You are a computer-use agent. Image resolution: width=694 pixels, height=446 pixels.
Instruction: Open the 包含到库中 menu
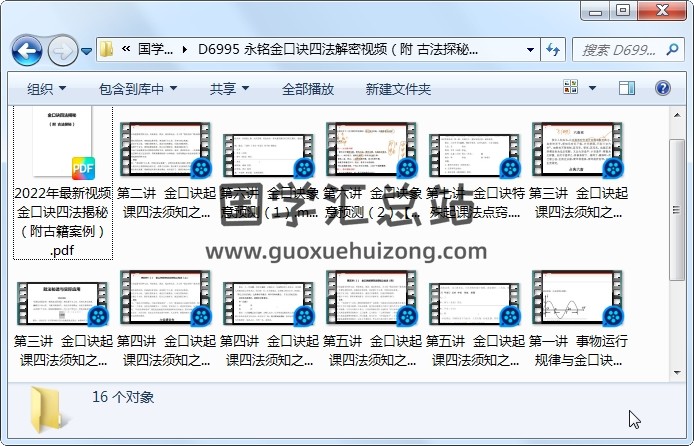(x=131, y=89)
